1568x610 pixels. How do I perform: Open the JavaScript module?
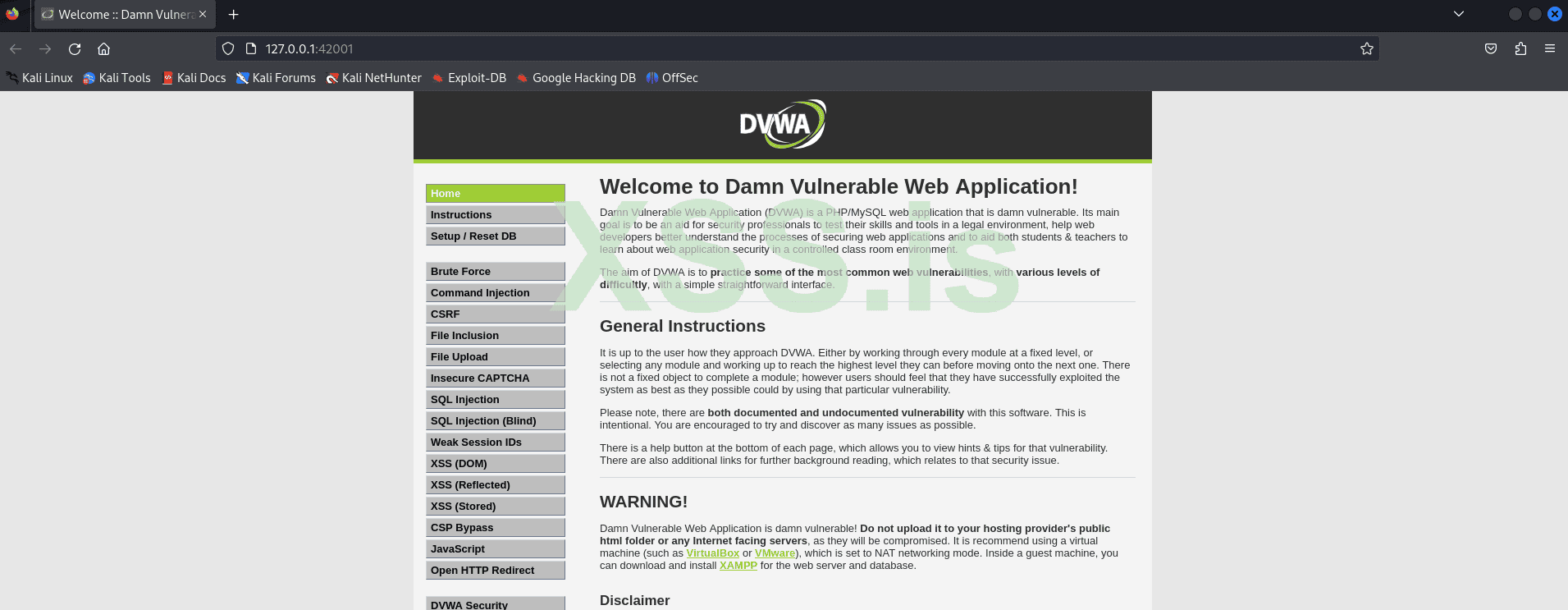point(496,548)
